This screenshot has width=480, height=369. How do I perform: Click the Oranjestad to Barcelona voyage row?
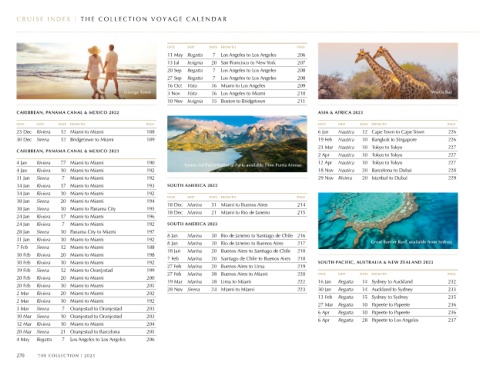[x=86, y=332]
